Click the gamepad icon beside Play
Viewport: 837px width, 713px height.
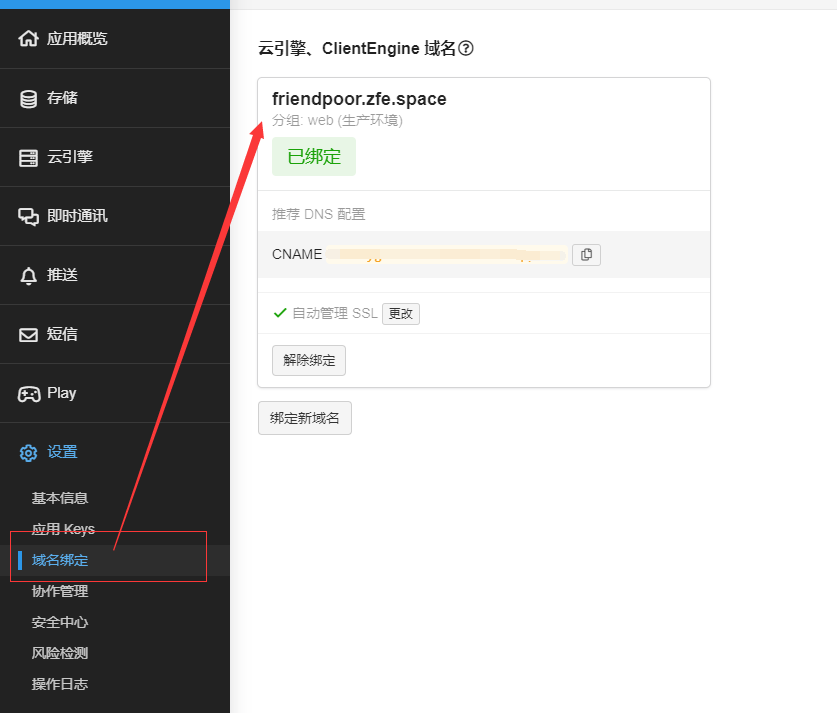point(29,394)
